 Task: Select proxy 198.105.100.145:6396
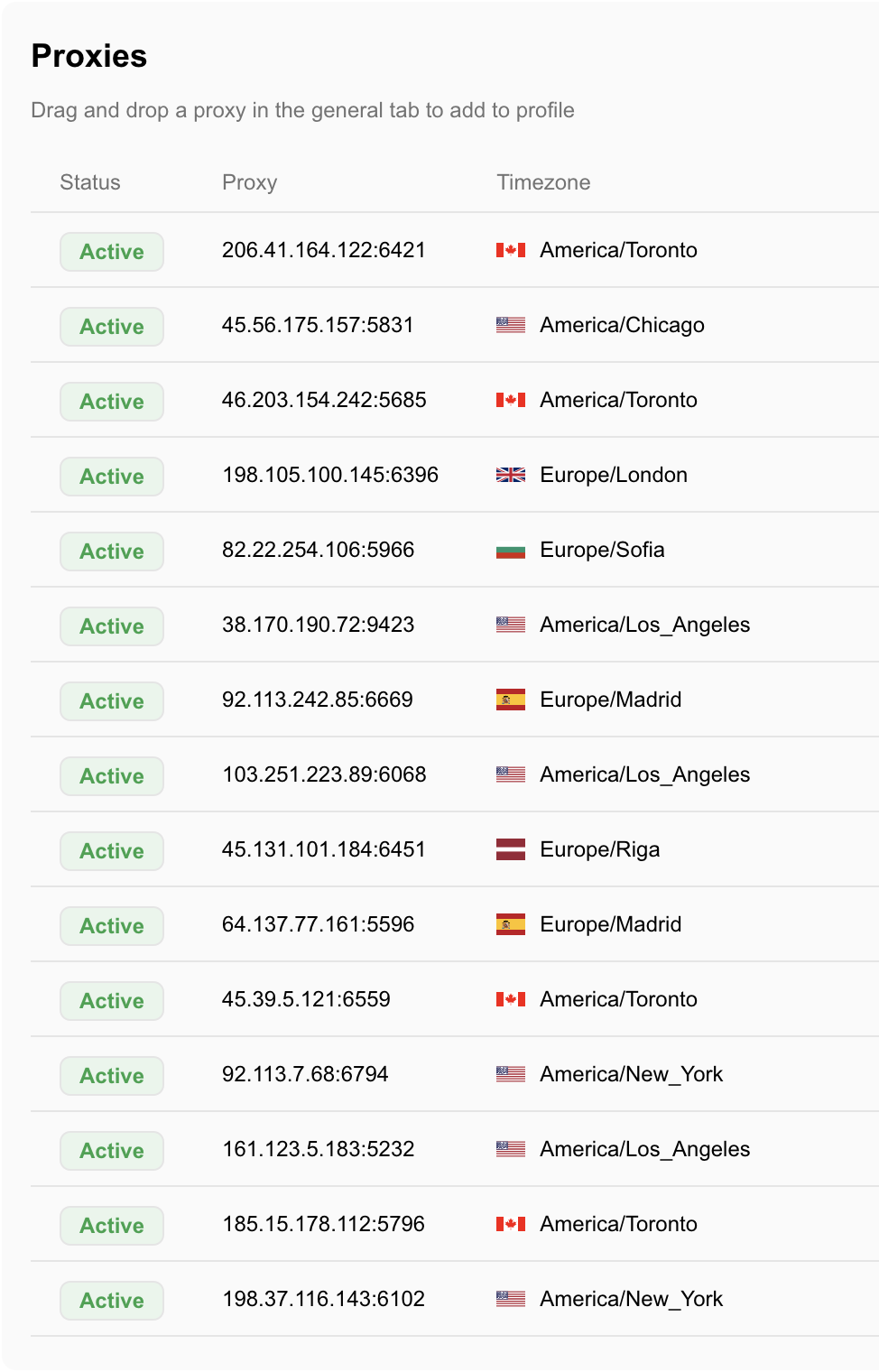[330, 475]
